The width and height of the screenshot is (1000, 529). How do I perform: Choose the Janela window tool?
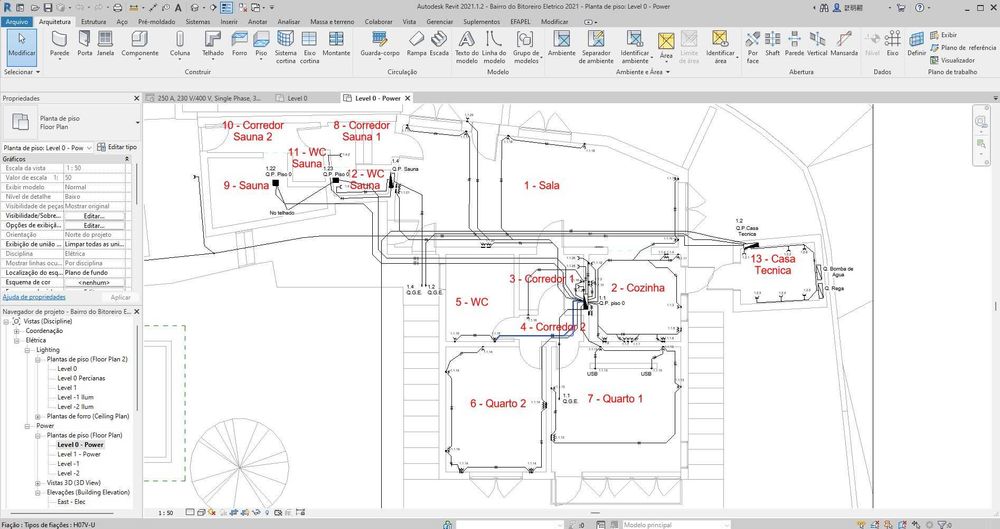(106, 43)
